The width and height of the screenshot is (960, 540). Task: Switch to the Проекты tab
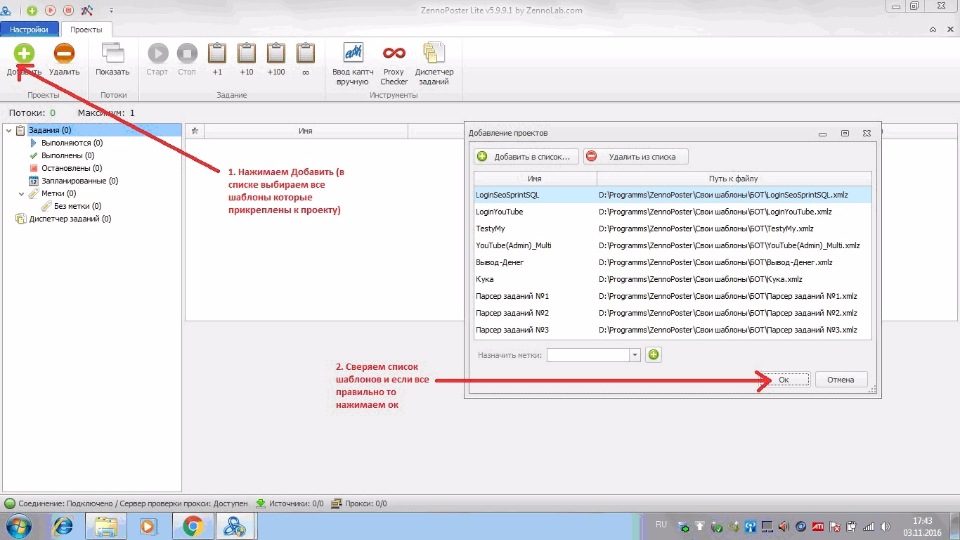[86, 29]
